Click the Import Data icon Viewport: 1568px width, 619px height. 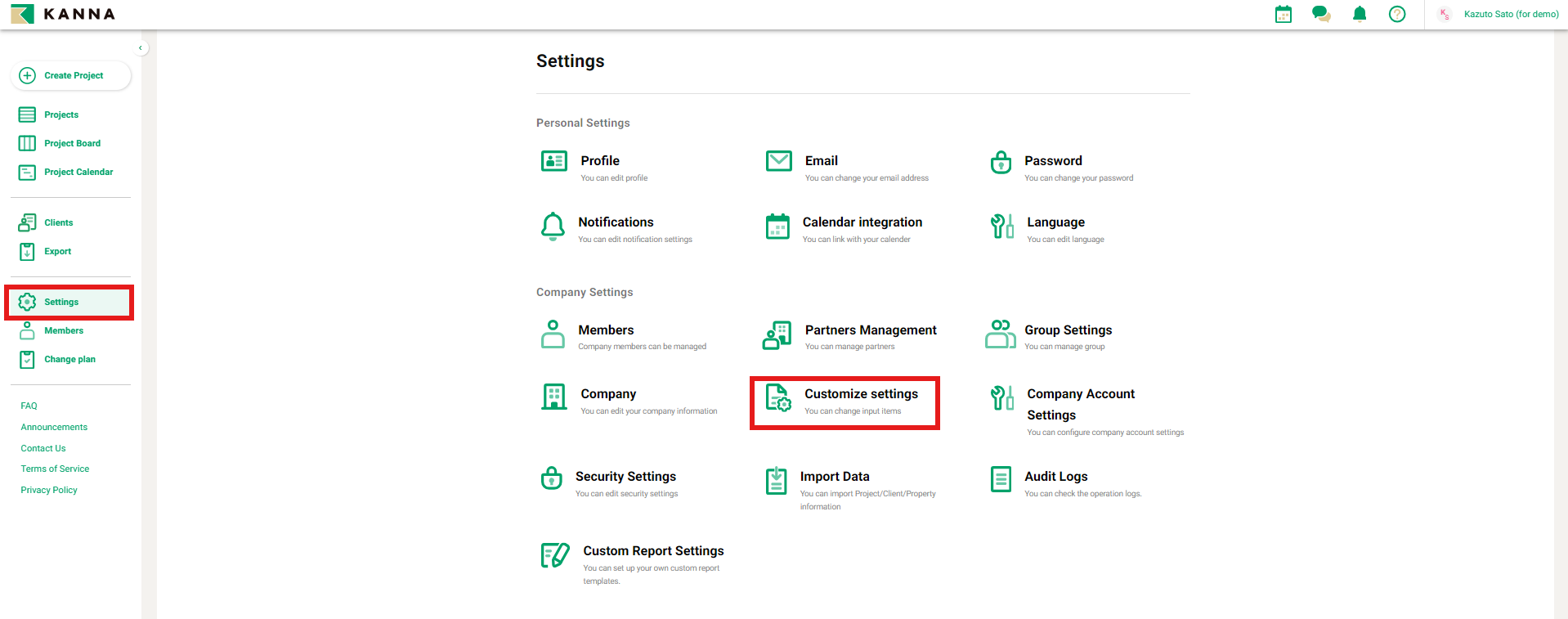pyautogui.click(x=776, y=481)
